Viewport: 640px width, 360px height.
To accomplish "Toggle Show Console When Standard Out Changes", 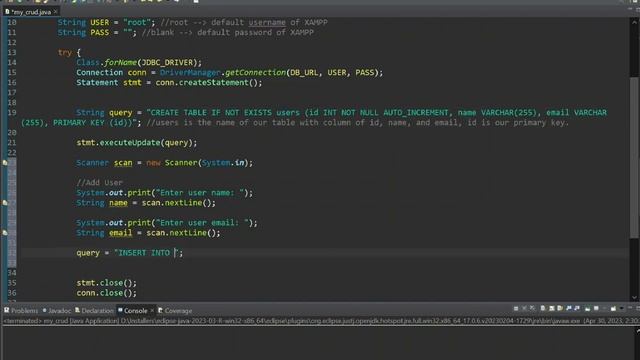I will pos(569,308).
